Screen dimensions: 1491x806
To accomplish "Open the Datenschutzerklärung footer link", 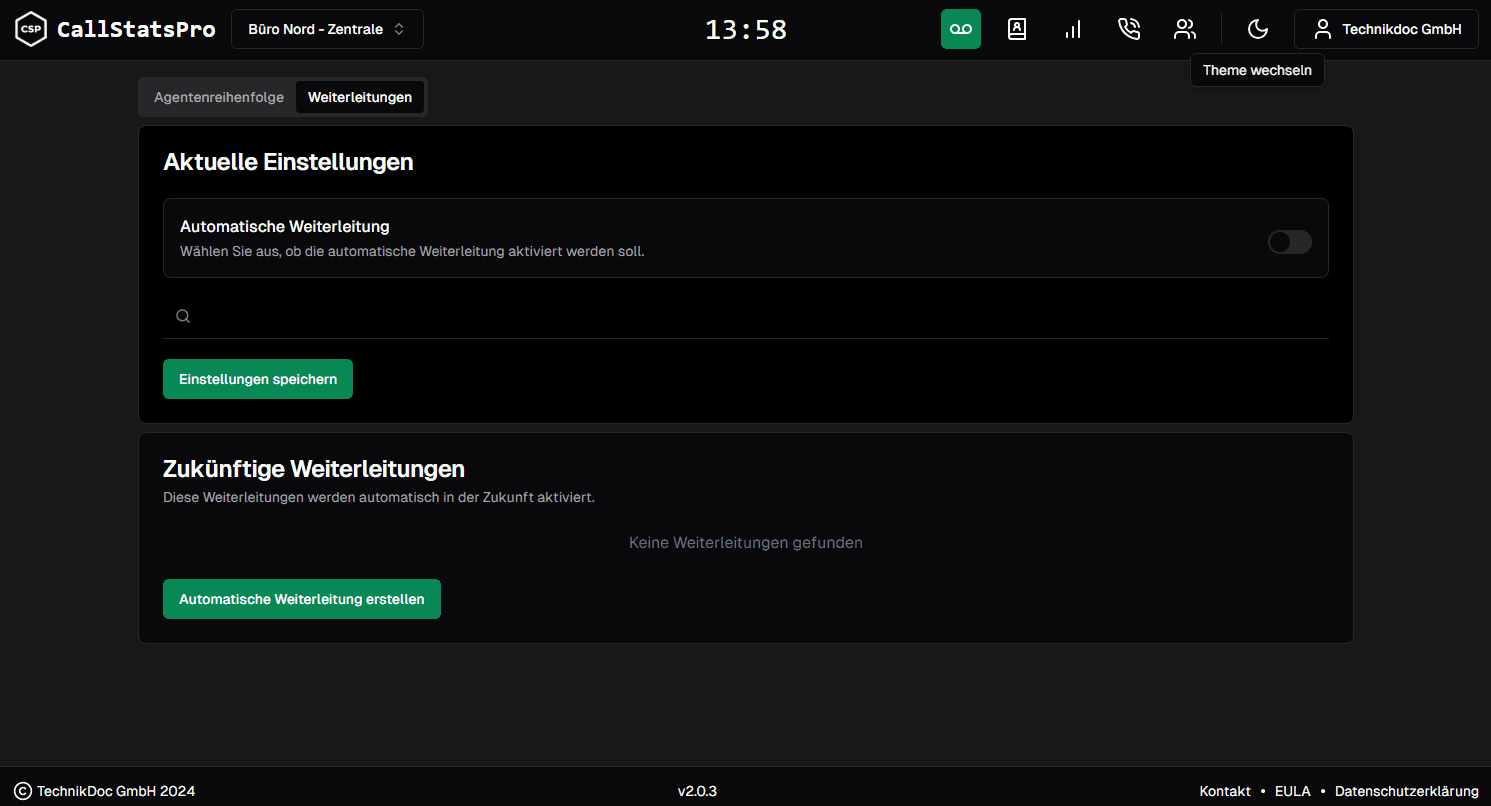I will [1406, 791].
